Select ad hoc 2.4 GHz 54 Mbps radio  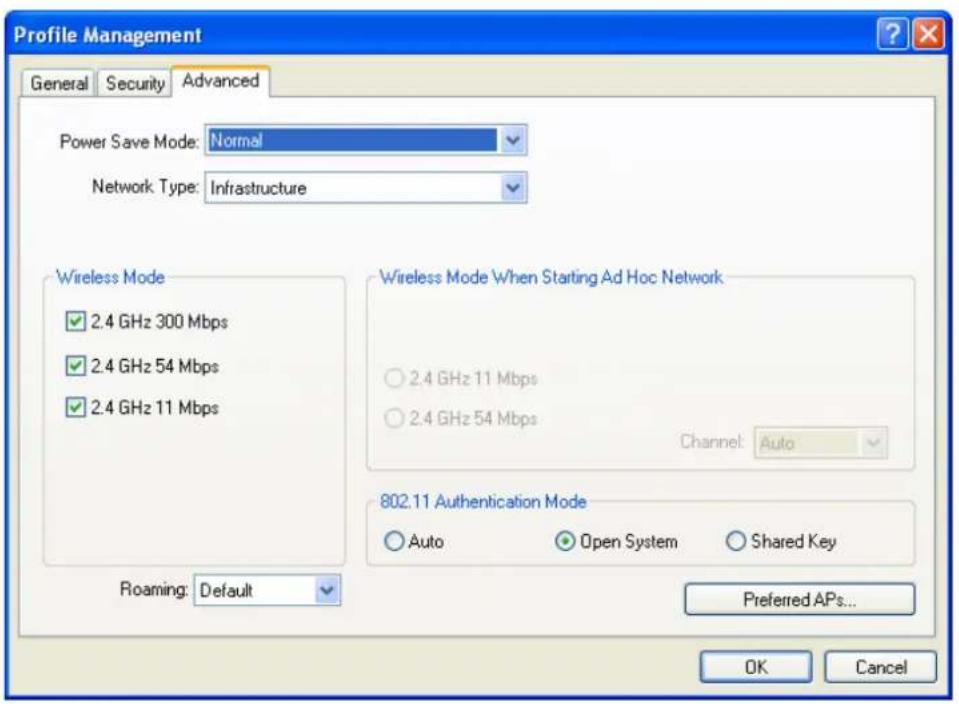(394, 418)
